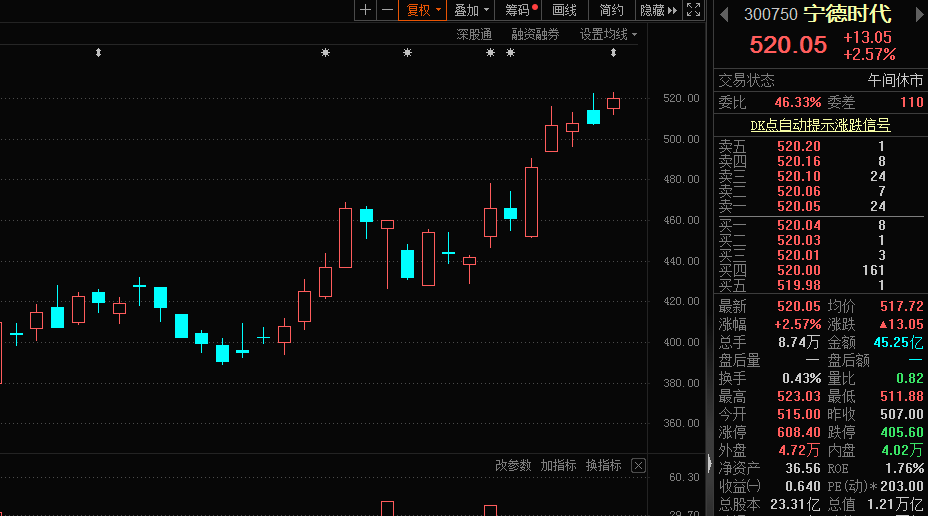
Task: Click the DK点自动提示涨跌信号 link
Action: click(x=820, y=125)
